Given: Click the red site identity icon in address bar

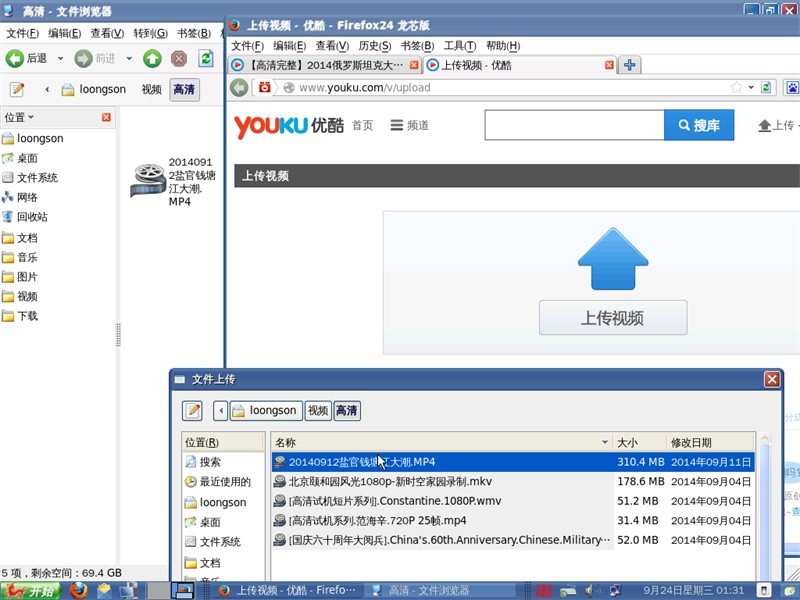Looking at the screenshot, I should click(x=264, y=87).
